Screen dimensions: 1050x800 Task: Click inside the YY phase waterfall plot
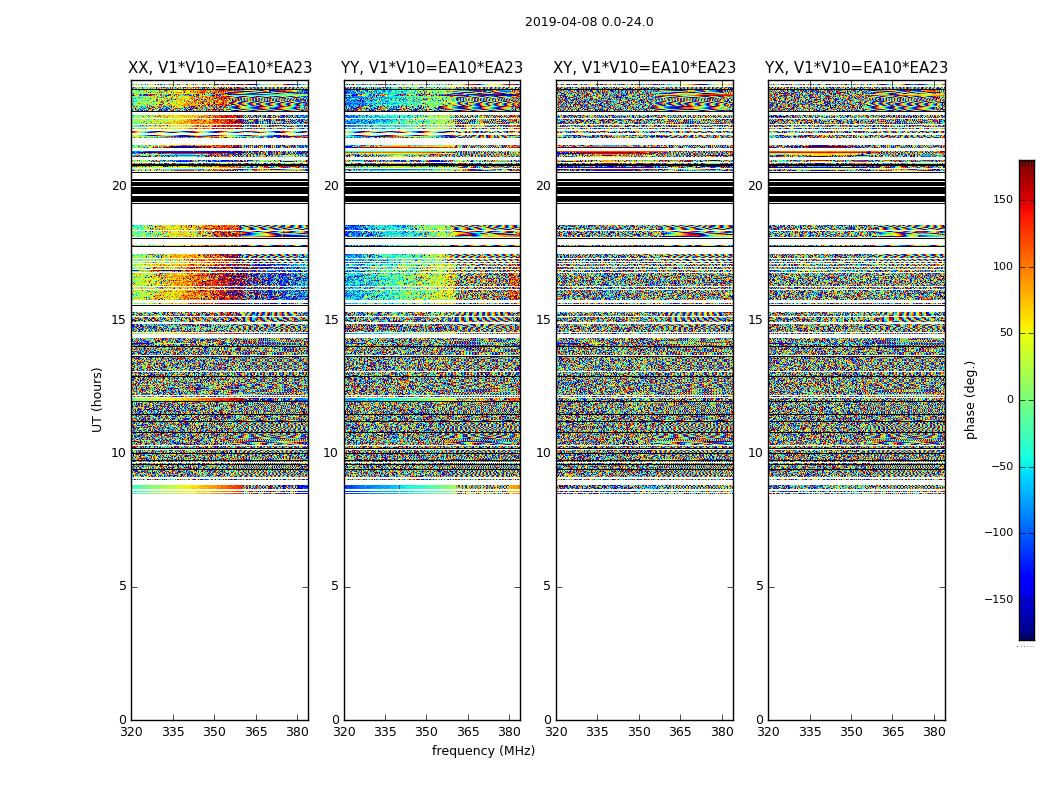432,400
